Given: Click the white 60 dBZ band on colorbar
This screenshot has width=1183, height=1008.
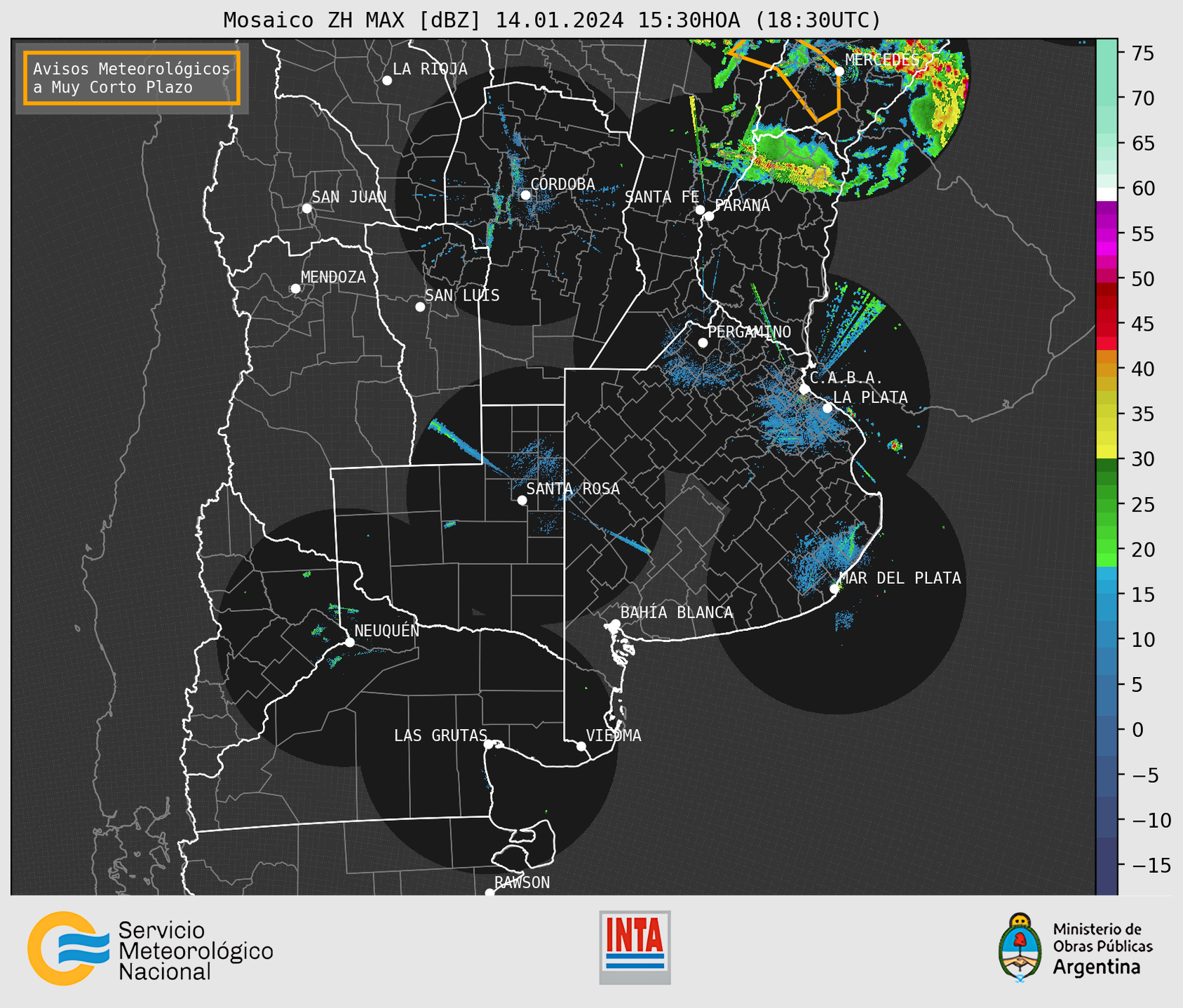Looking at the screenshot, I should [1107, 194].
